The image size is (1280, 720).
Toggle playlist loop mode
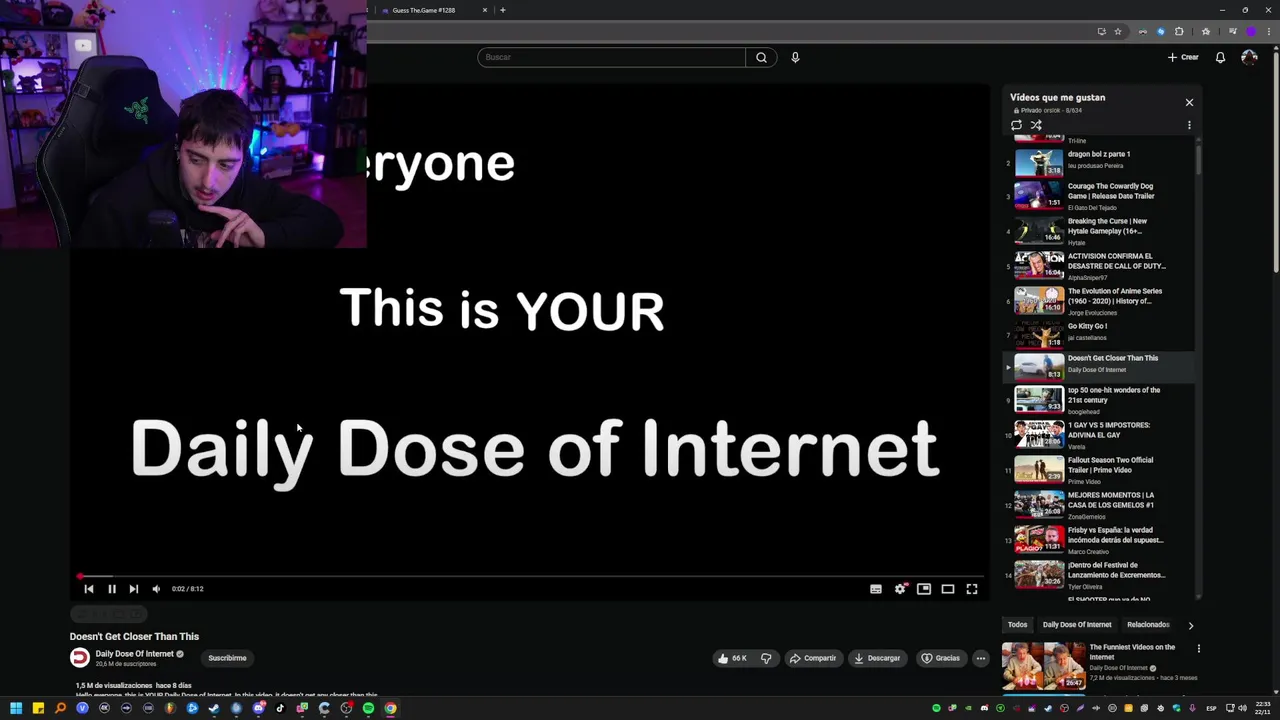click(x=1016, y=125)
